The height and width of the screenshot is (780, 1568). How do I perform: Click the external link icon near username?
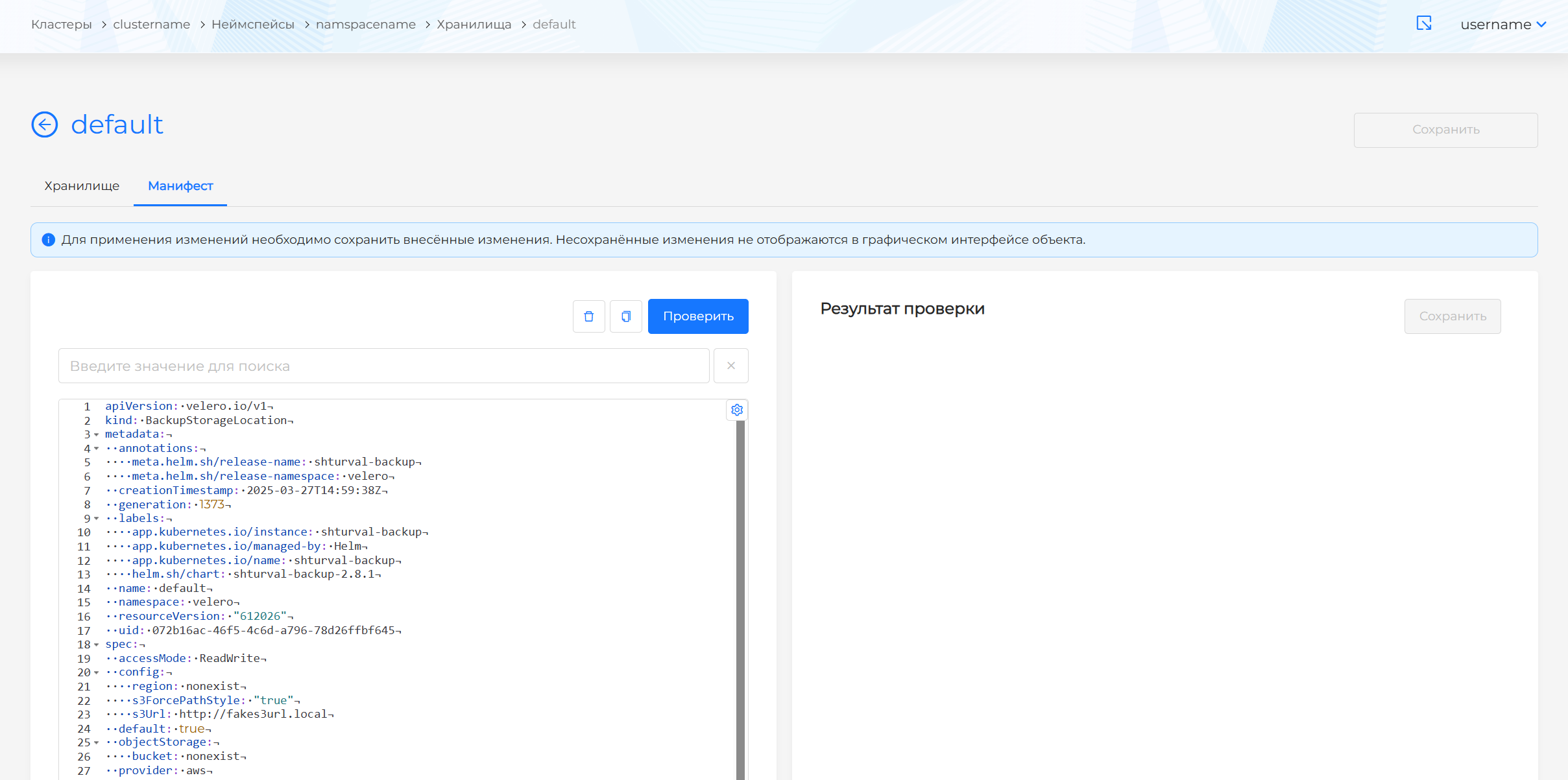click(1423, 23)
